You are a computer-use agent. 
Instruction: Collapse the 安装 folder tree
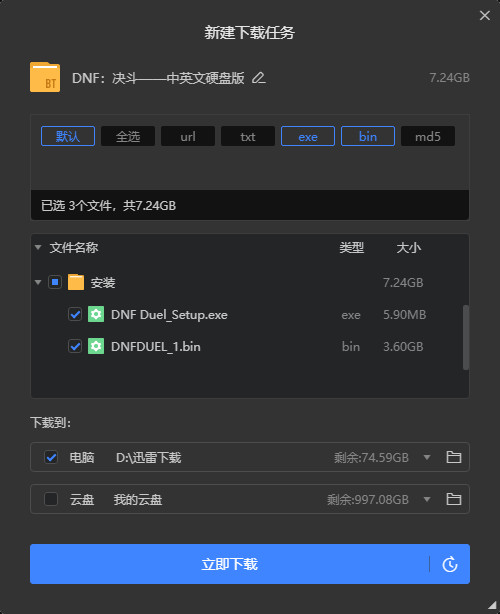[38, 282]
